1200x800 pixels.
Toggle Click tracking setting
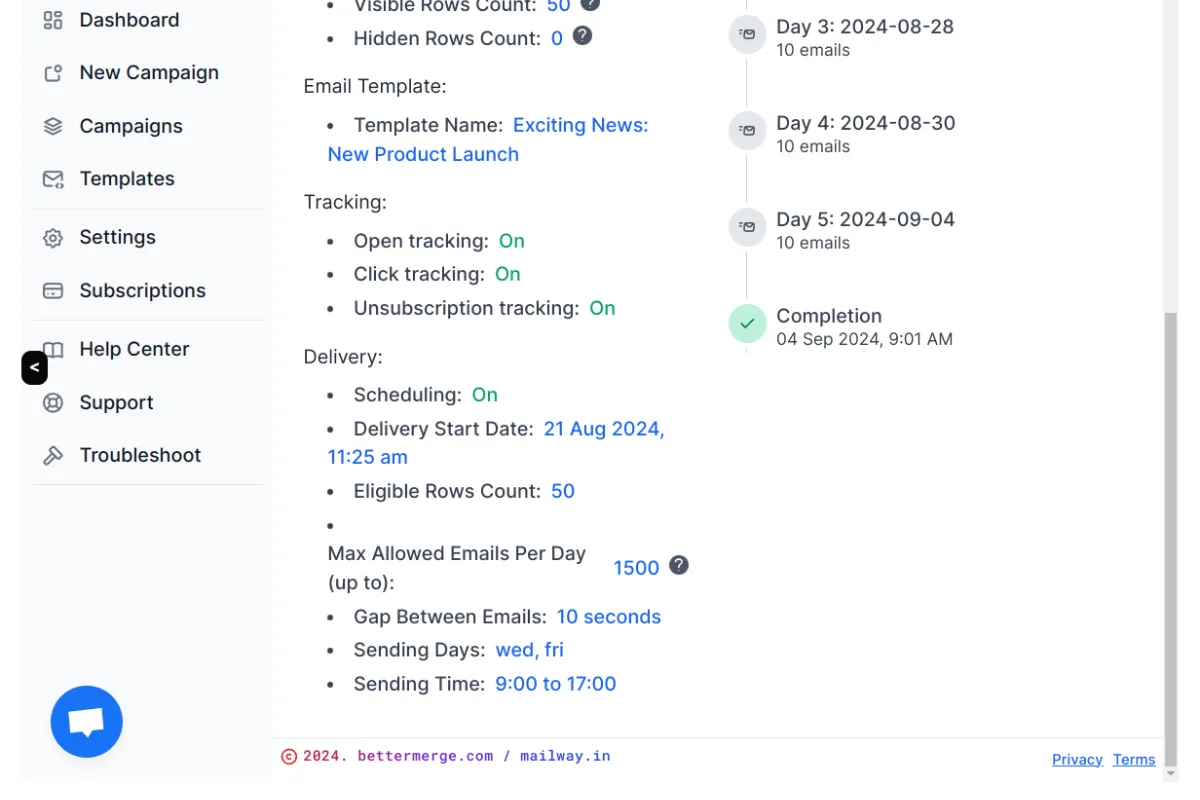pos(507,273)
